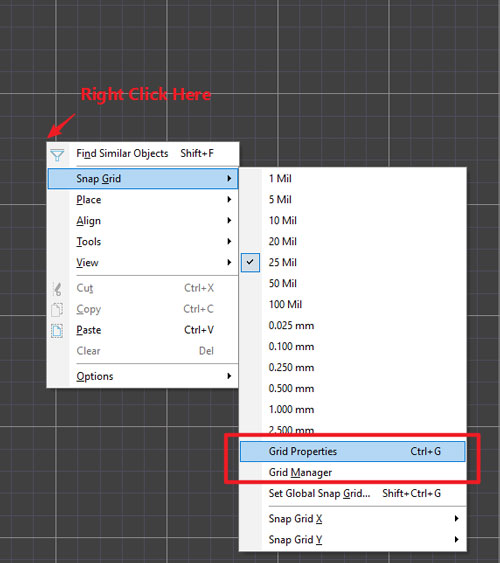Set snap grid to 0.100 mm
This screenshot has width=500, height=563.
click(x=353, y=346)
